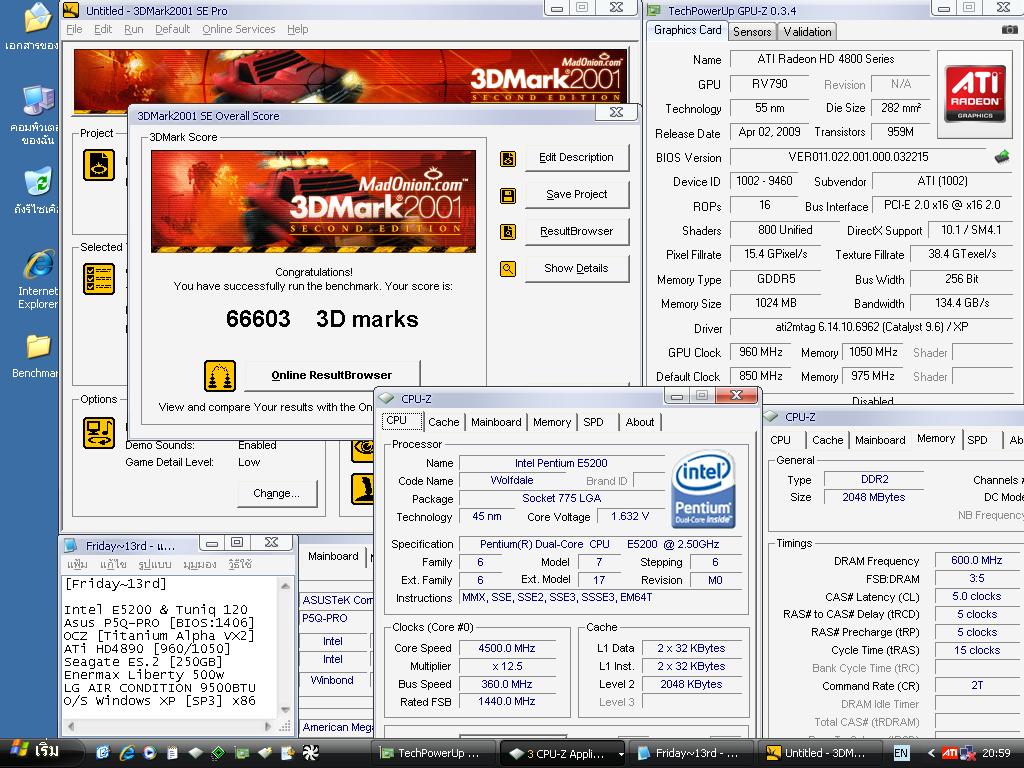Viewport: 1024px width, 768px height.
Task: Click Internet Explorer quick launch icon
Action: click(x=126, y=752)
